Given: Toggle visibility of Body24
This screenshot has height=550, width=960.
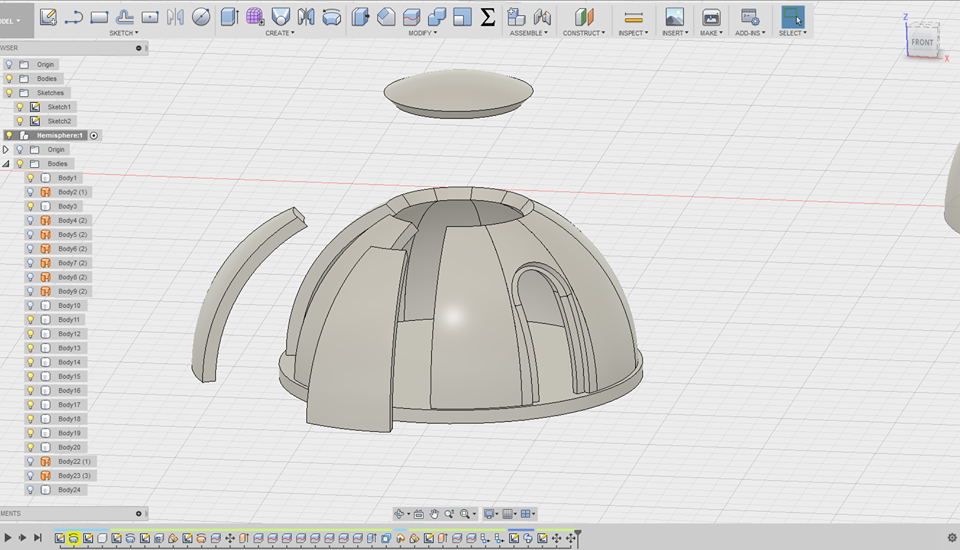Looking at the screenshot, I should coord(30,490).
